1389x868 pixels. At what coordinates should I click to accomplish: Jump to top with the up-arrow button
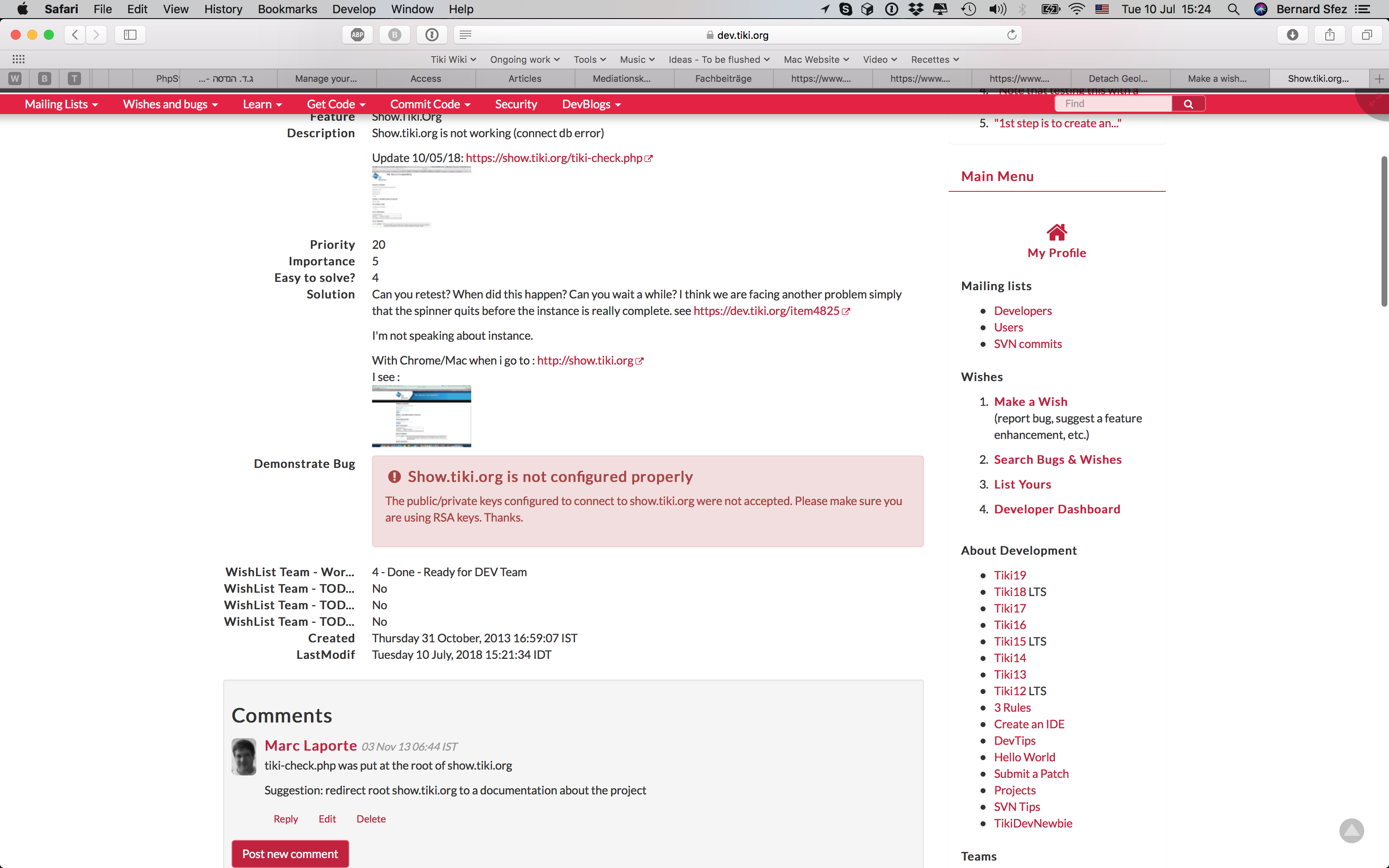click(1351, 831)
